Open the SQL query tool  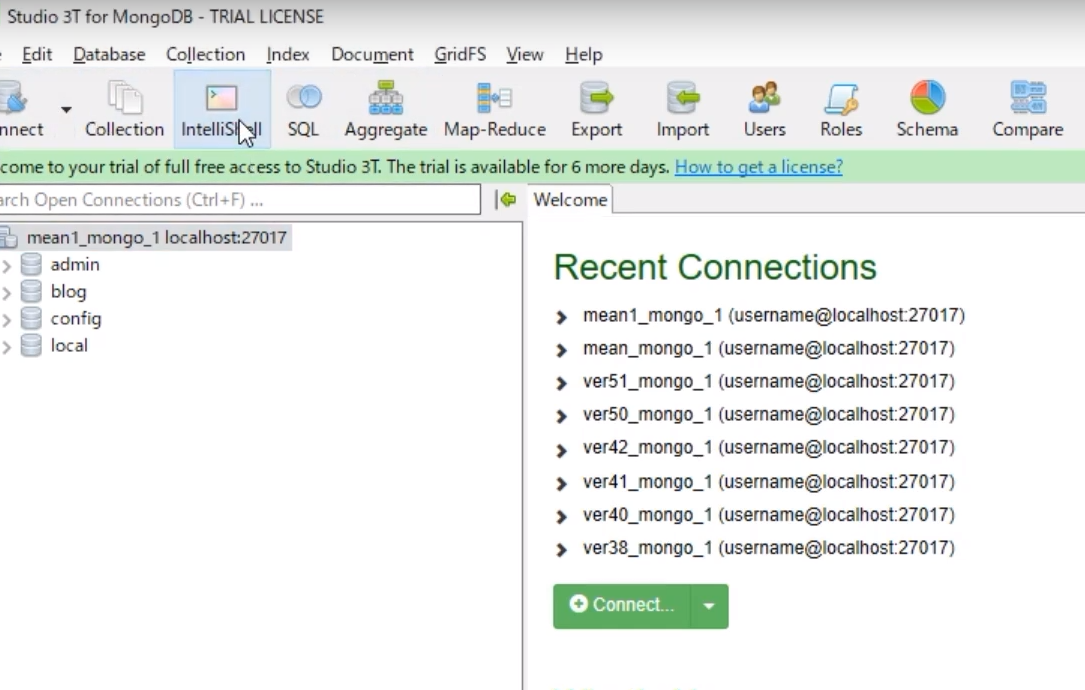coord(303,109)
